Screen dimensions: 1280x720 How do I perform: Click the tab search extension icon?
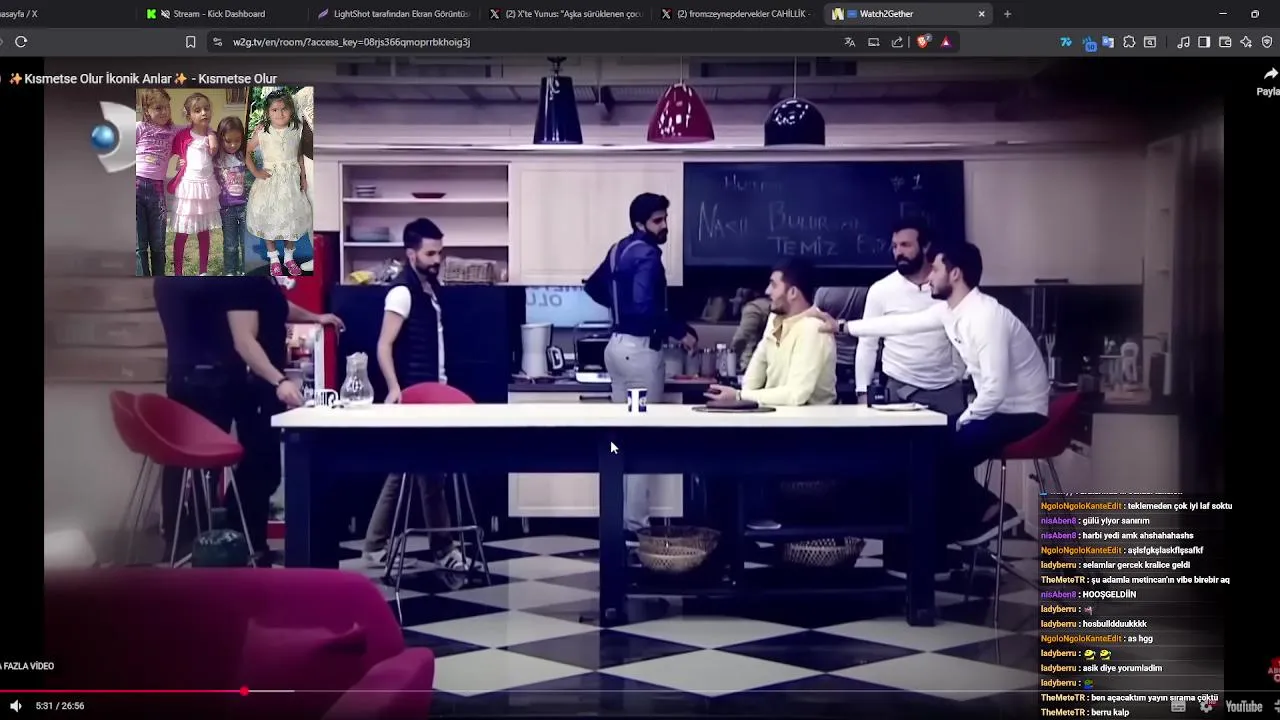pyautogui.click(x=1150, y=42)
